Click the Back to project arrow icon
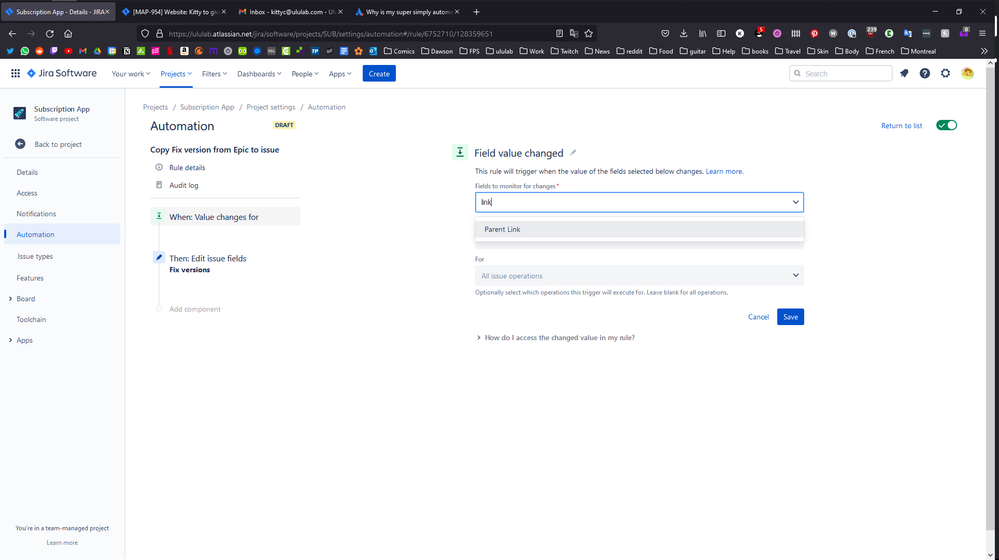The height and width of the screenshot is (560, 999). point(20,144)
